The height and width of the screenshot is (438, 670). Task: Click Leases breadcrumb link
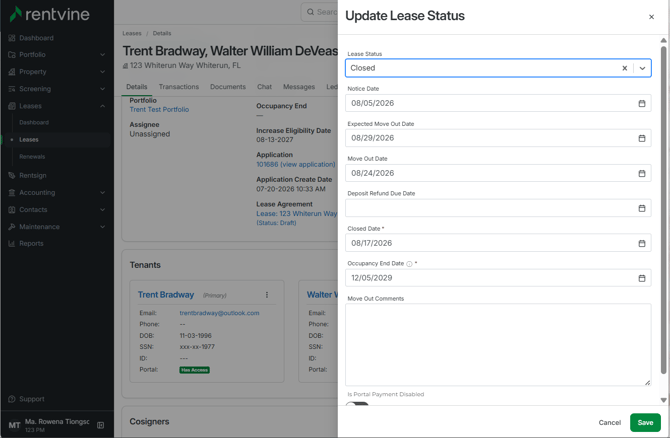(132, 33)
